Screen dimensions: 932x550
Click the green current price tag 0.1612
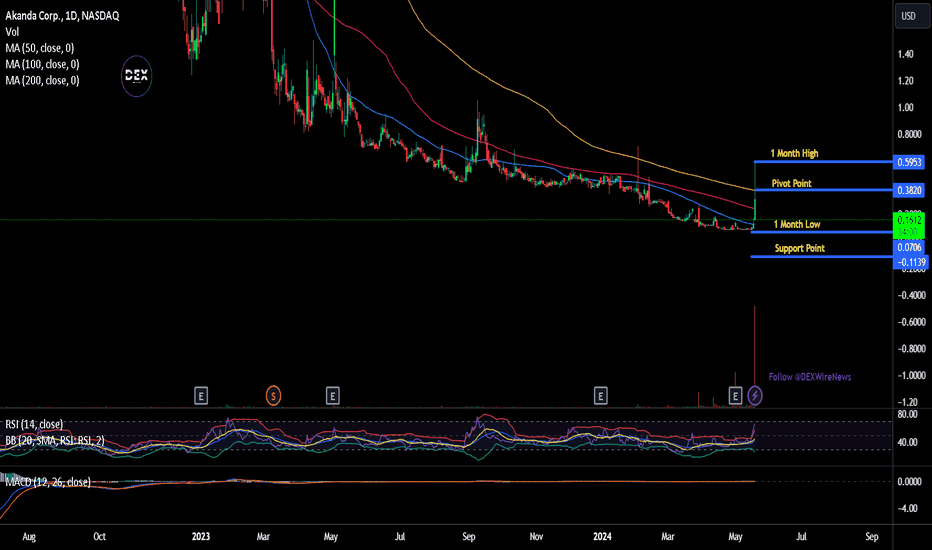pyautogui.click(x=909, y=225)
